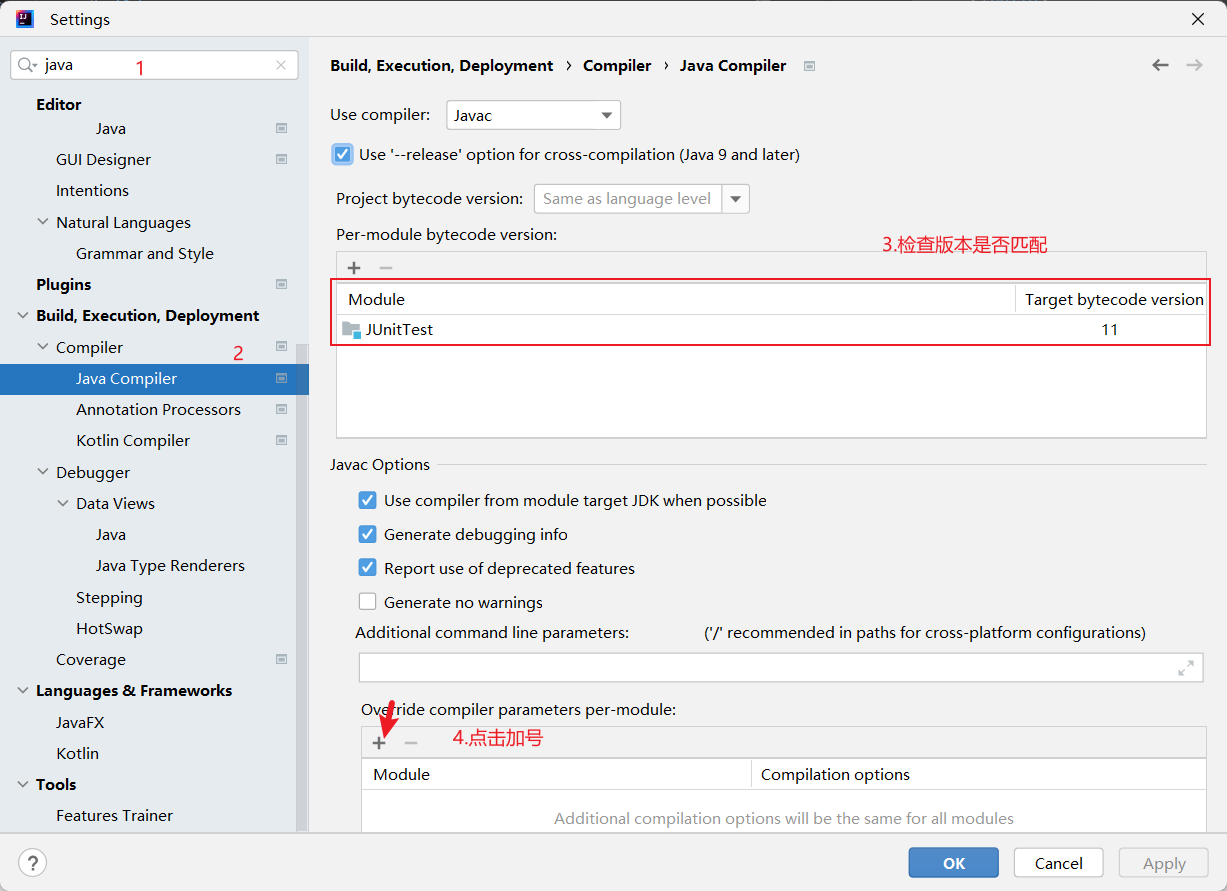Screen dimensions: 1227x891
Task: Expand the additional command line parameters field icon
Action: point(1186,668)
